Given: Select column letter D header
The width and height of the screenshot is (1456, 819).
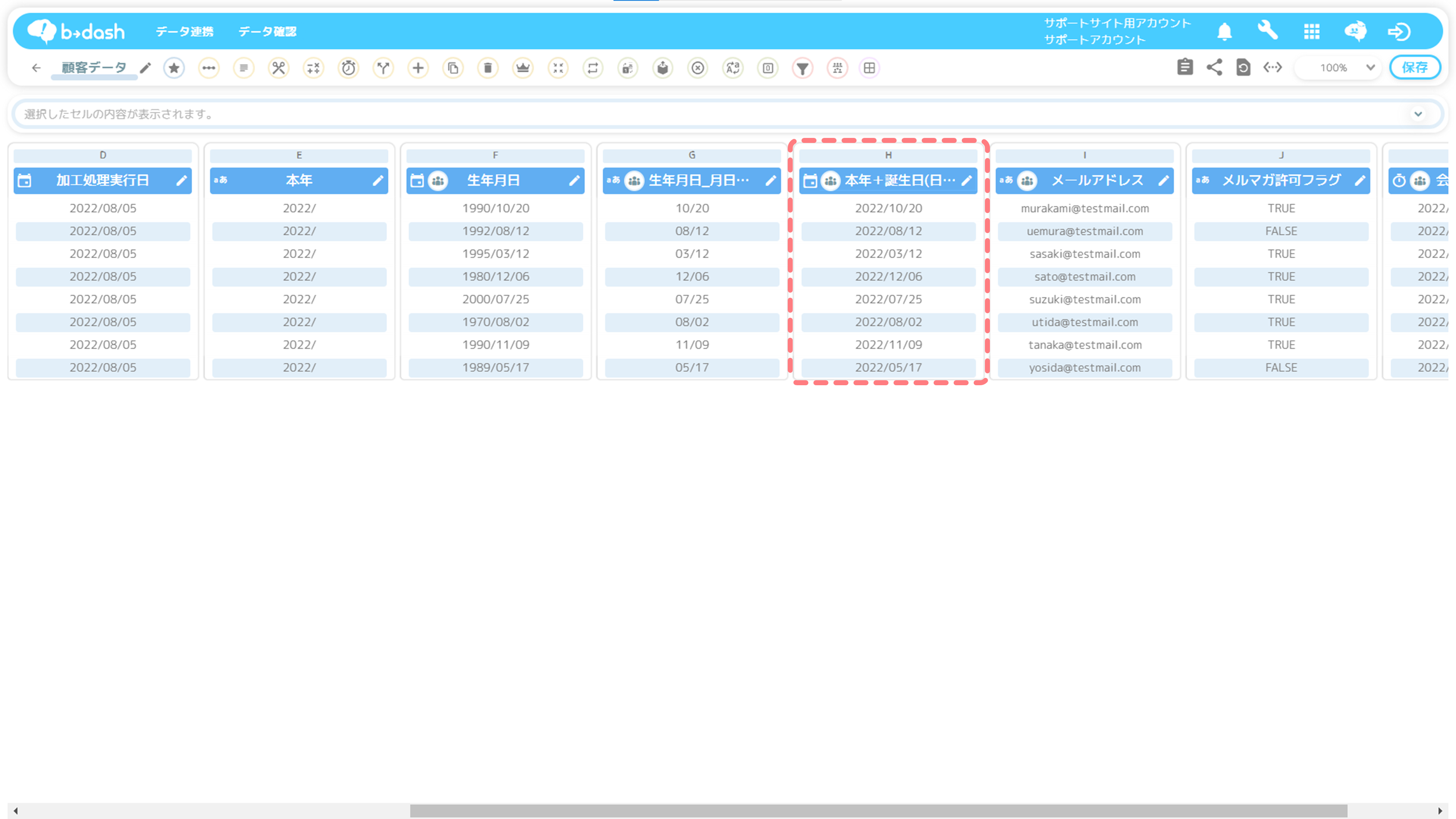Looking at the screenshot, I should (x=103, y=155).
